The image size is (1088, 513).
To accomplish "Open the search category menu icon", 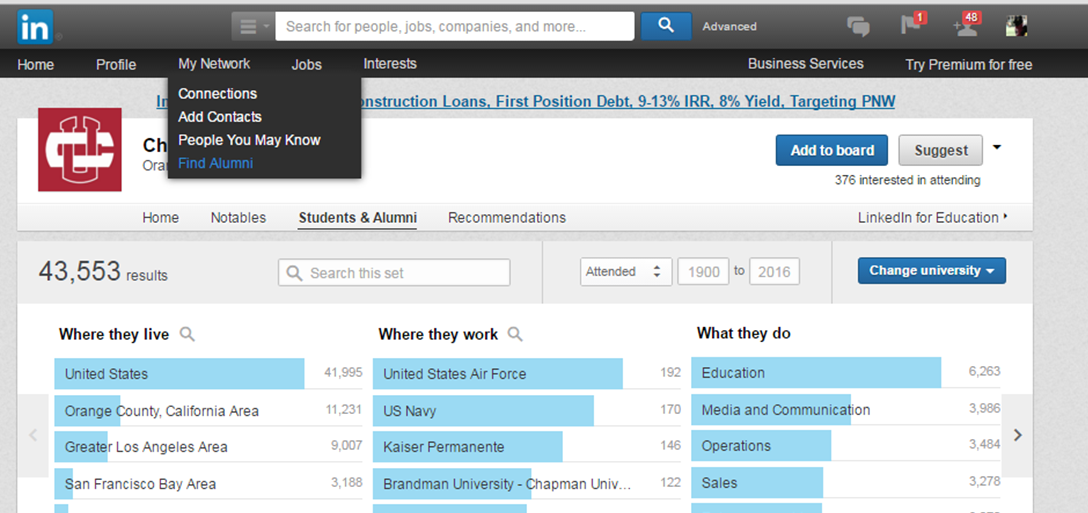I will [x=253, y=26].
